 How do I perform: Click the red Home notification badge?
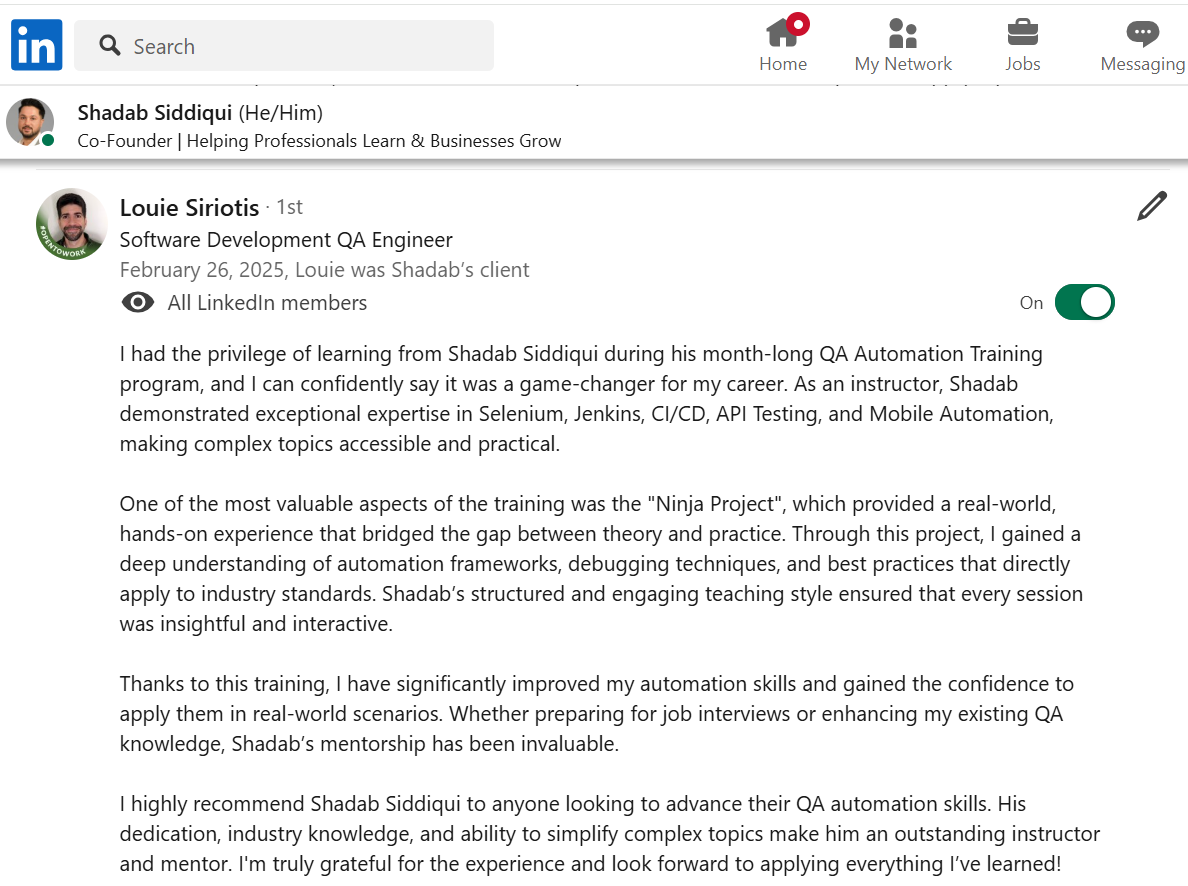click(797, 24)
